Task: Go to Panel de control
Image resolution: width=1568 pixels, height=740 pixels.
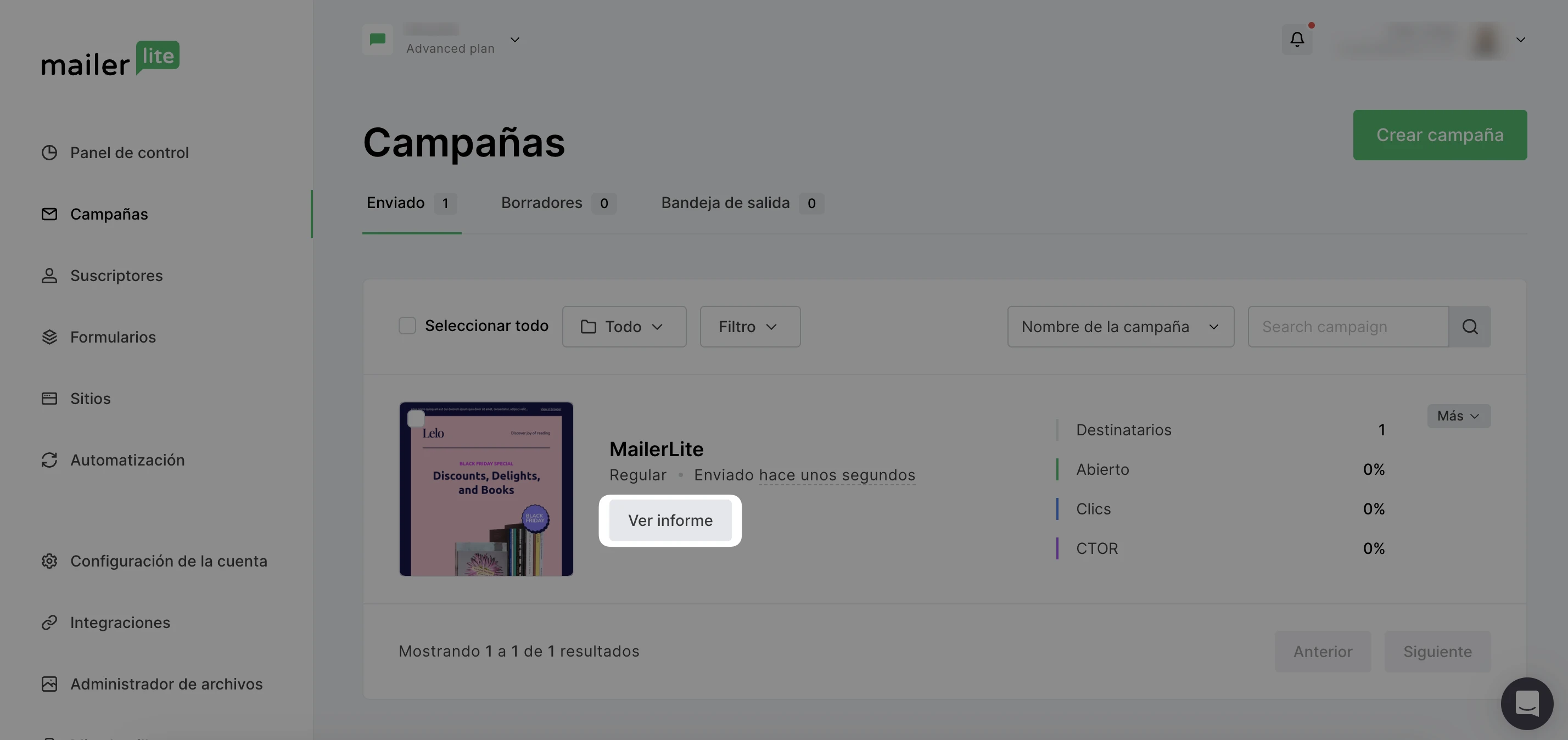Action: point(130,152)
